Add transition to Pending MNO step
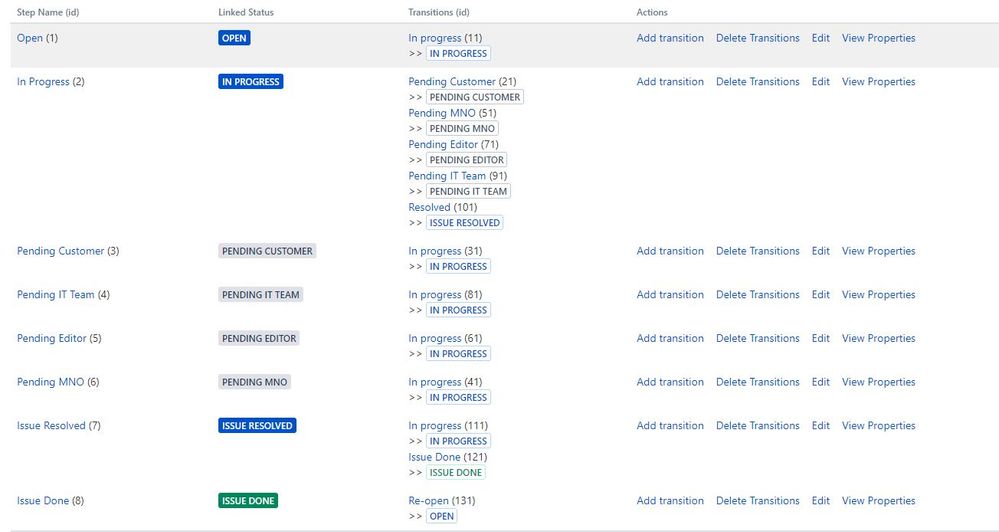The height and width of the screenshot is (532, 999). (670, 382)
